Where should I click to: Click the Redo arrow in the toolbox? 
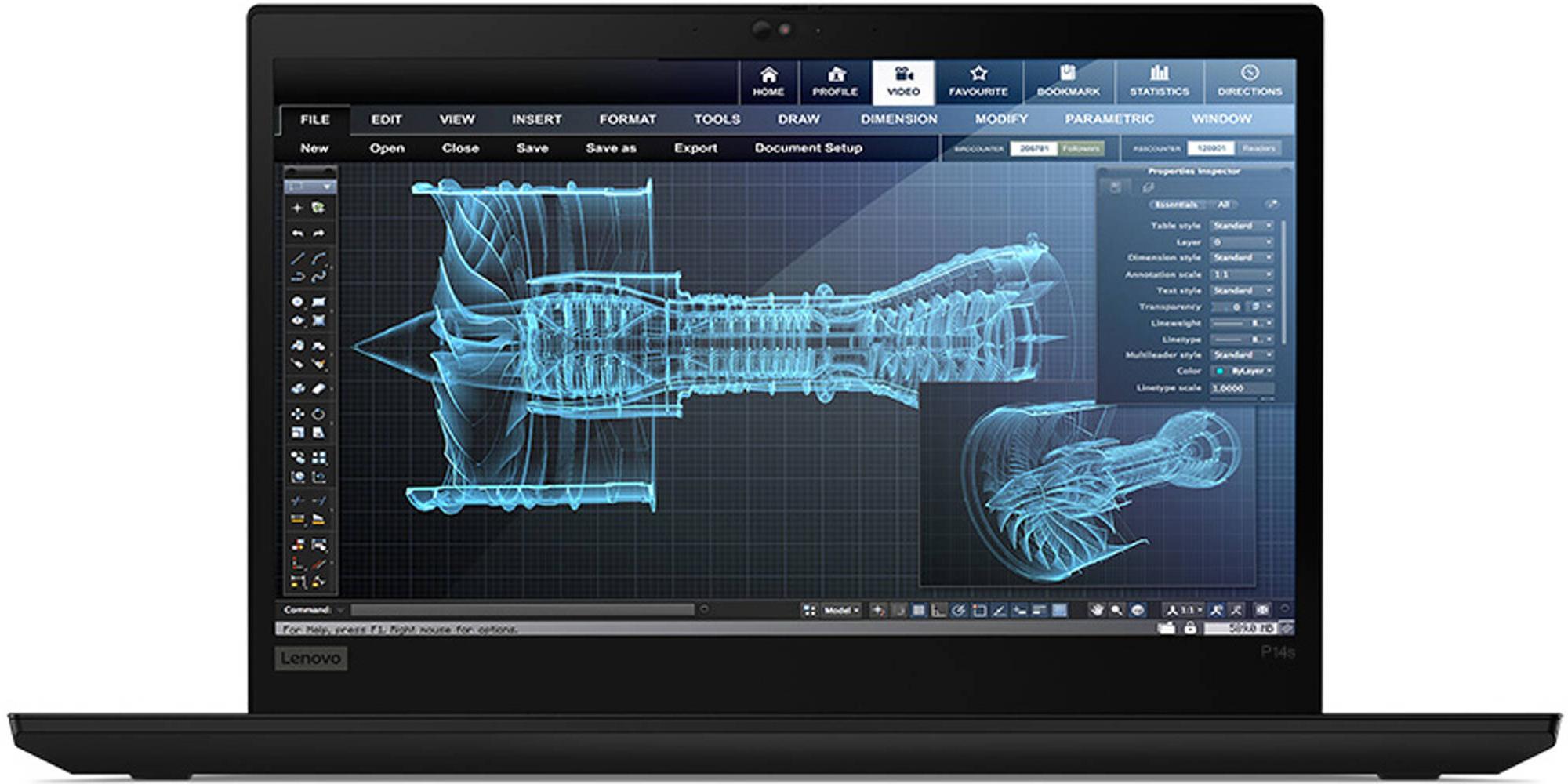pos(319,233)
